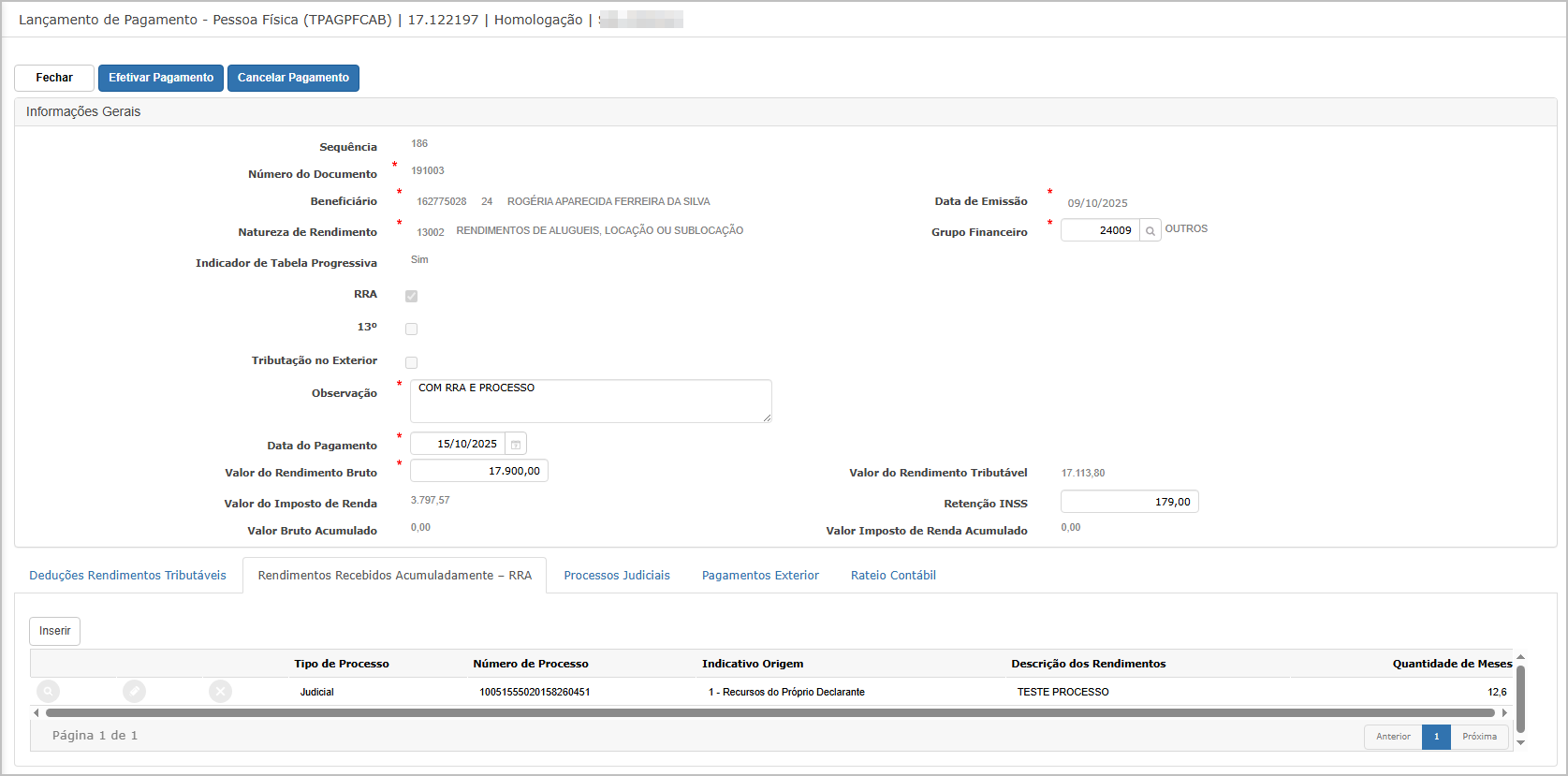Open the Data do Pagamento calendar picker
Viewport: 1568px width, 776px height.
click(x=516, y=444)
